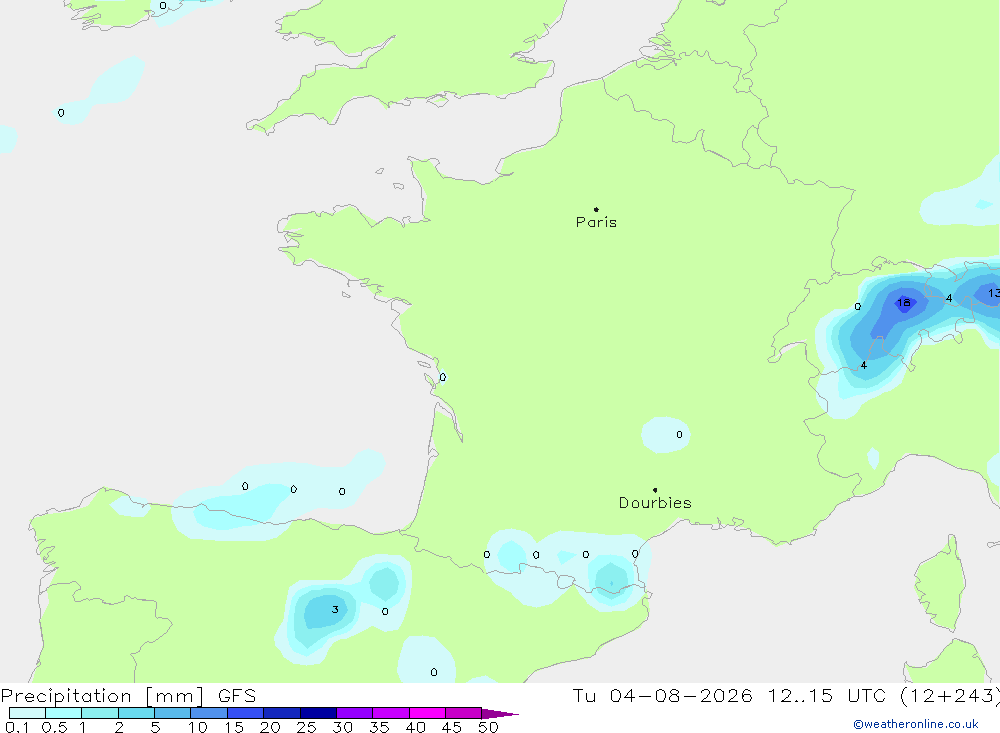Viewport: 1000px width, 733px height.
Task: Click the above-50 legend arrow tip
Action: (500, 713)
